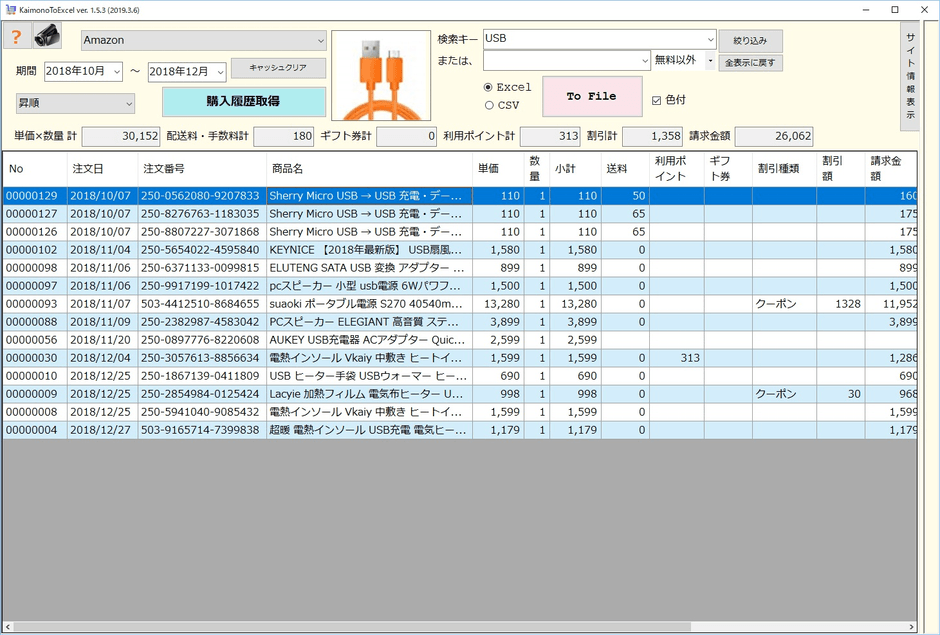This screenshot has height=635, width=940.
Task: Expand the または secondary search key combo box
Action: [x=645, y=61]
